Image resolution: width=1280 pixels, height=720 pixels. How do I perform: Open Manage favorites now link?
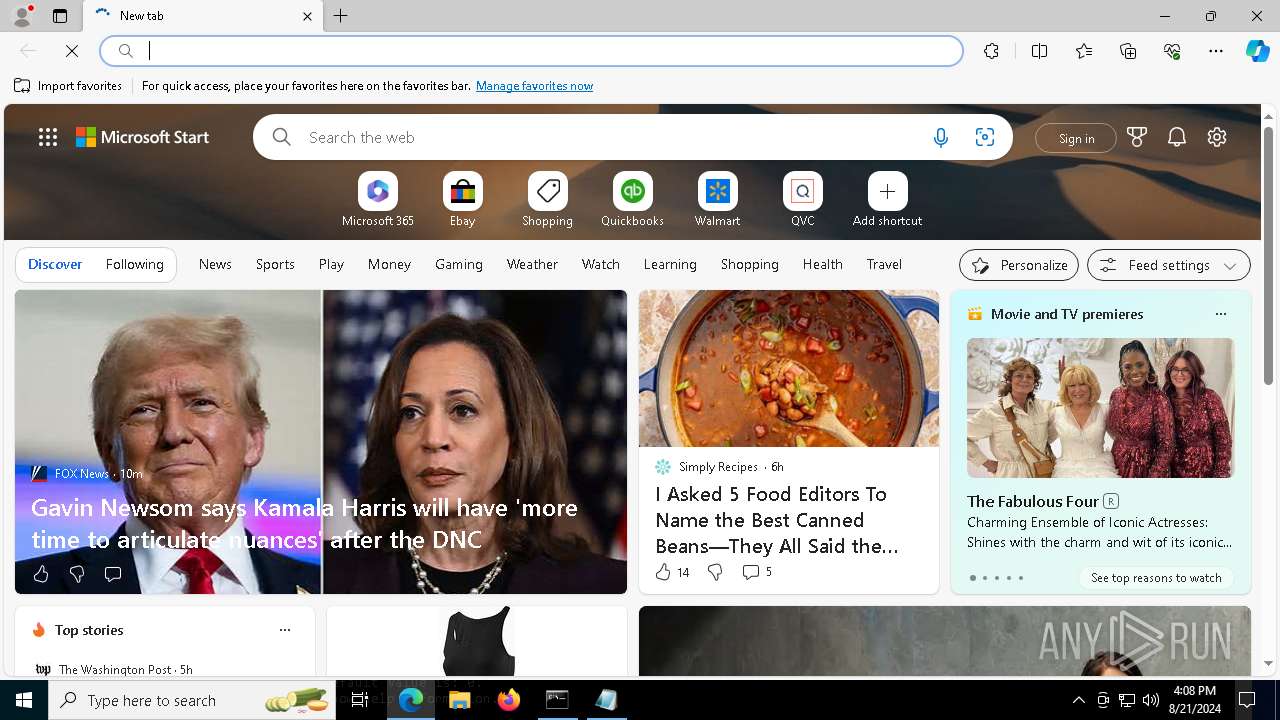coord(534,86)
